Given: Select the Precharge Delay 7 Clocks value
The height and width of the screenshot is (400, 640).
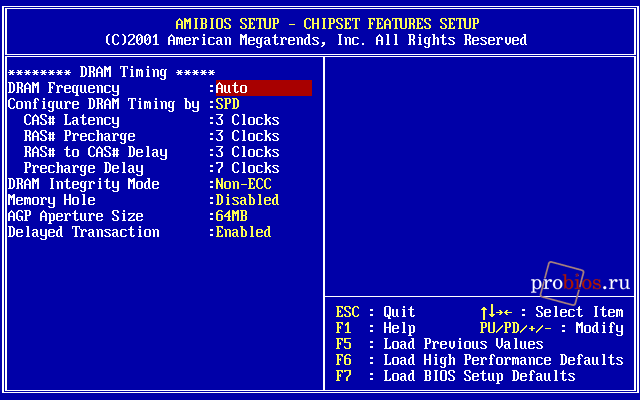Looking at the screenshot, I should pos(247,168).
